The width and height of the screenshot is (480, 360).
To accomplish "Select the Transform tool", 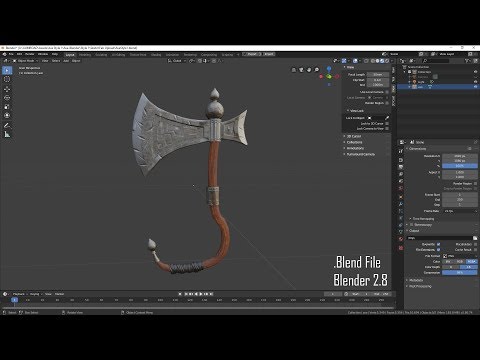I will click(x=7, y=116).
